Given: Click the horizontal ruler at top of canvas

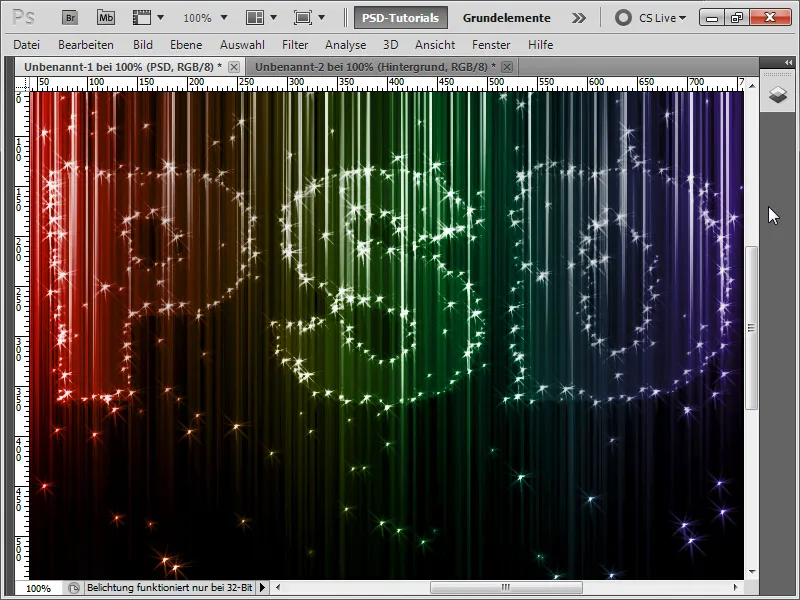Looking at the screenshot, I should (x=387, y=84).
